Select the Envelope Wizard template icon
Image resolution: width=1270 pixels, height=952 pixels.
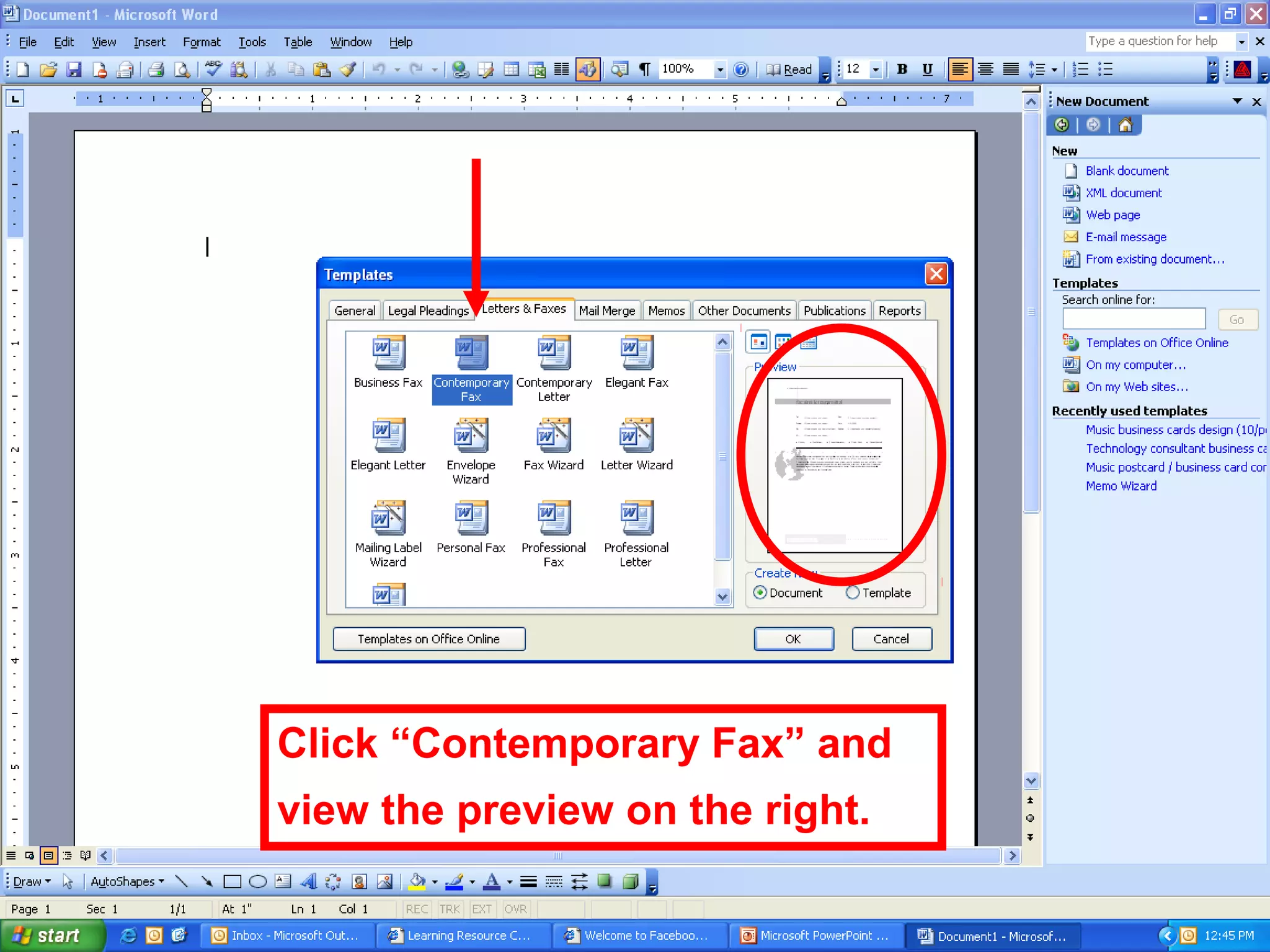pyautogui.click(x=471, y=451)
